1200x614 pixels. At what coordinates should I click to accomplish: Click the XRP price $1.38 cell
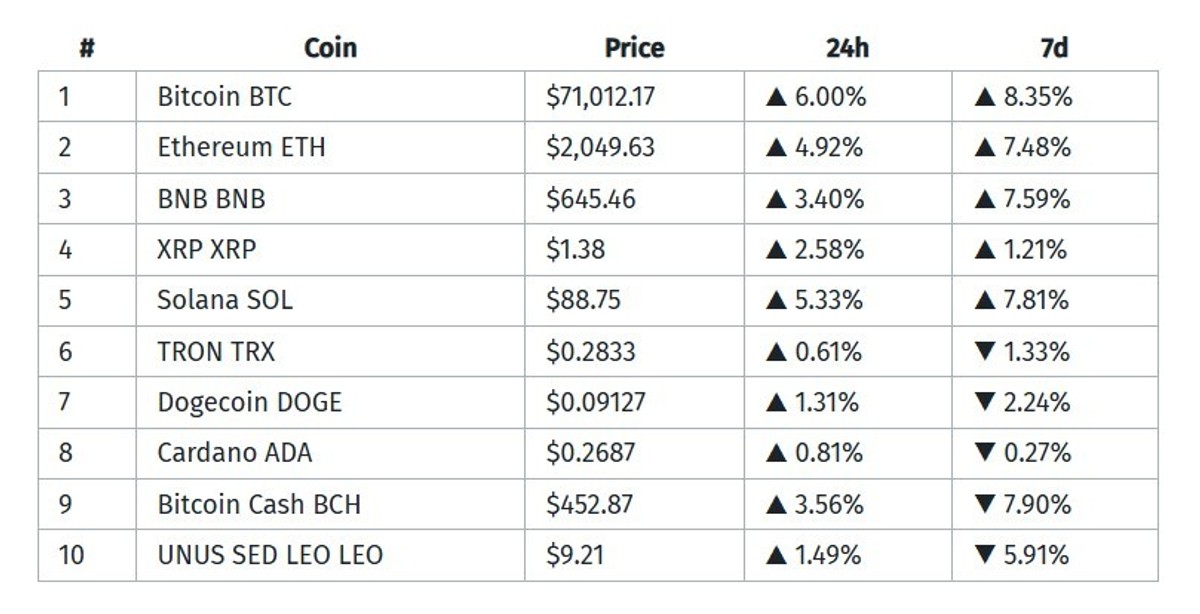[x=575, y=249]
